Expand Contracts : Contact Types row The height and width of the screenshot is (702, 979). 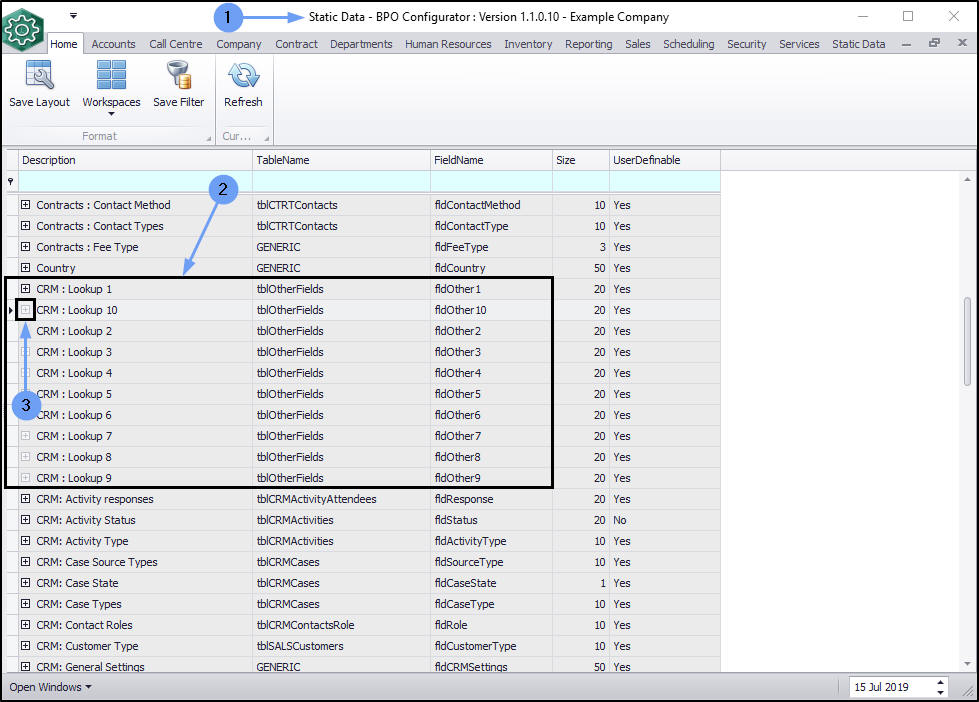pyautogui.click(x=25, y=225)
